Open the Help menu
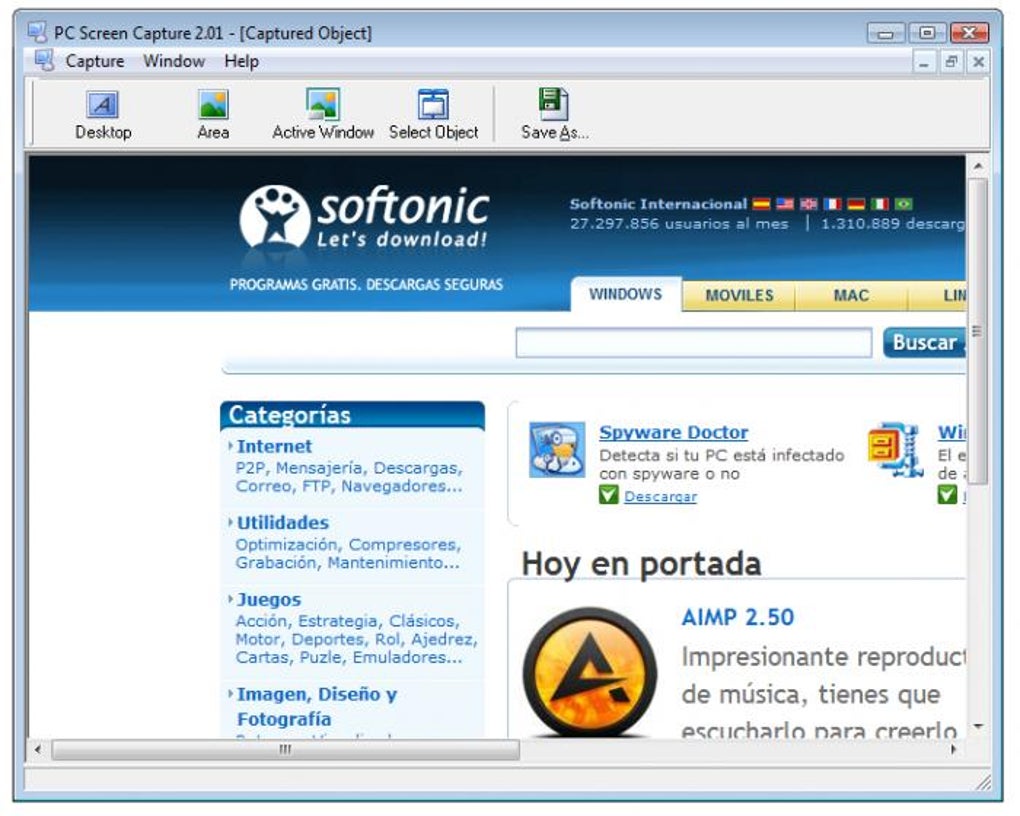This screenshot has height=816, width=1020. [241, 61]
